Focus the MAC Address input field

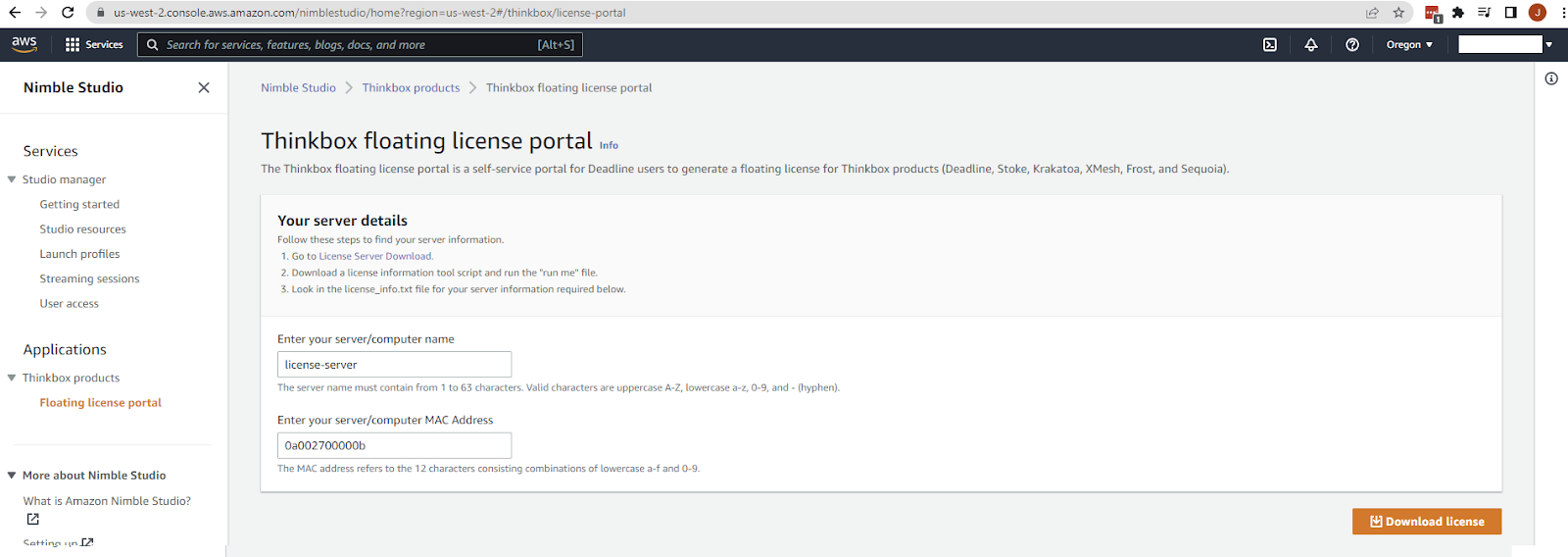(394, 445)
